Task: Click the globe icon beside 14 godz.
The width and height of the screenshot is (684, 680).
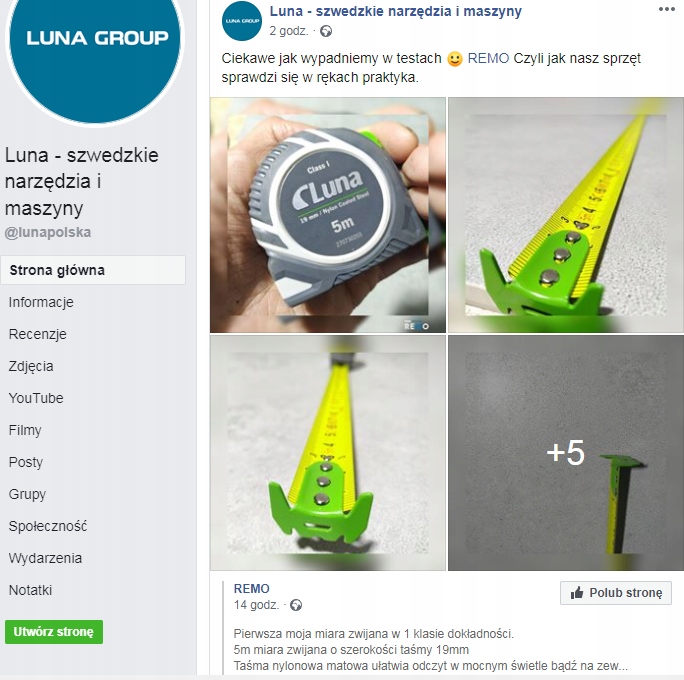Action: 296,605
